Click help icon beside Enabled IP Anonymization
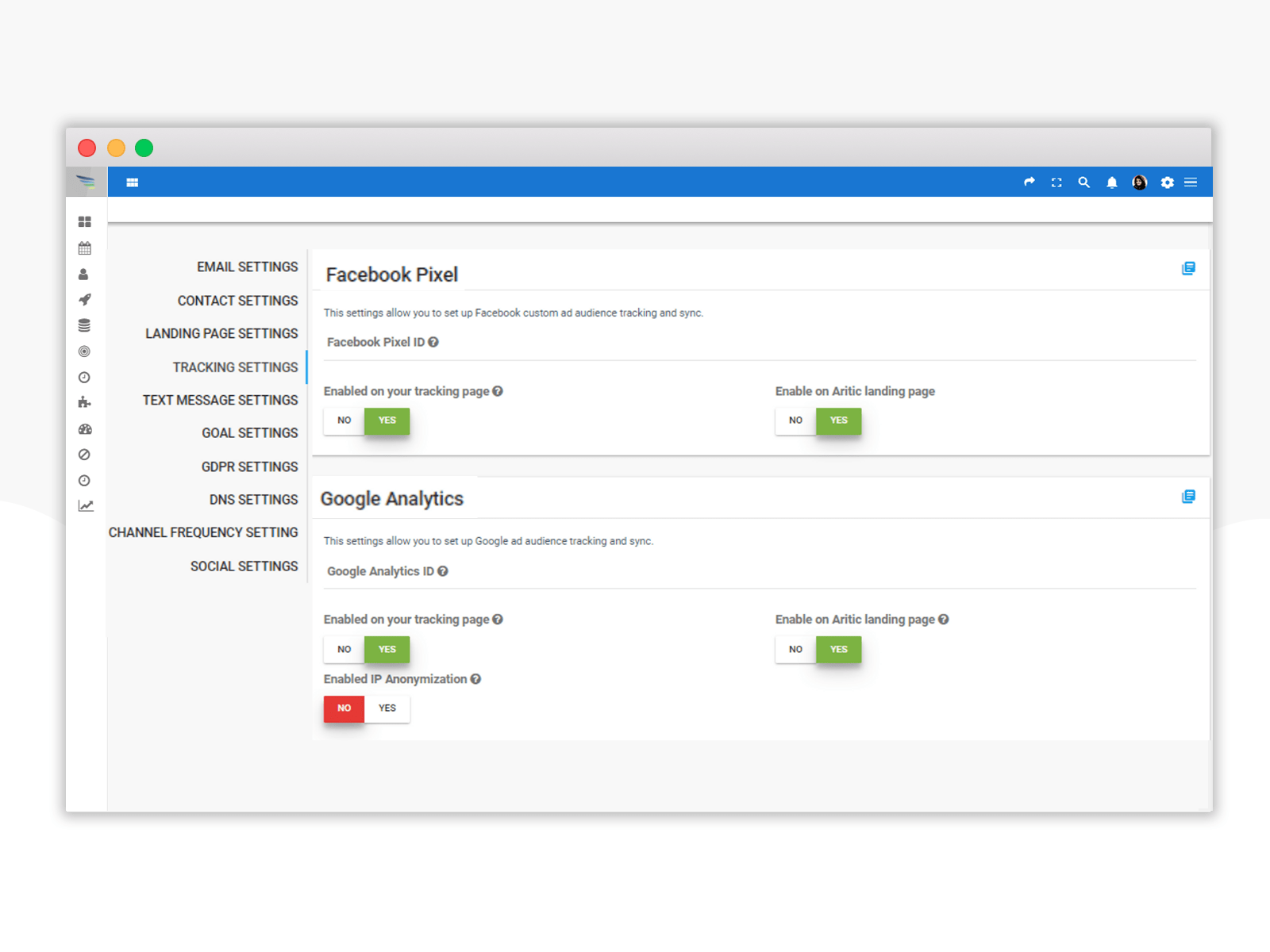Viewport: 1270px width, 952px height. coord(475,679)
